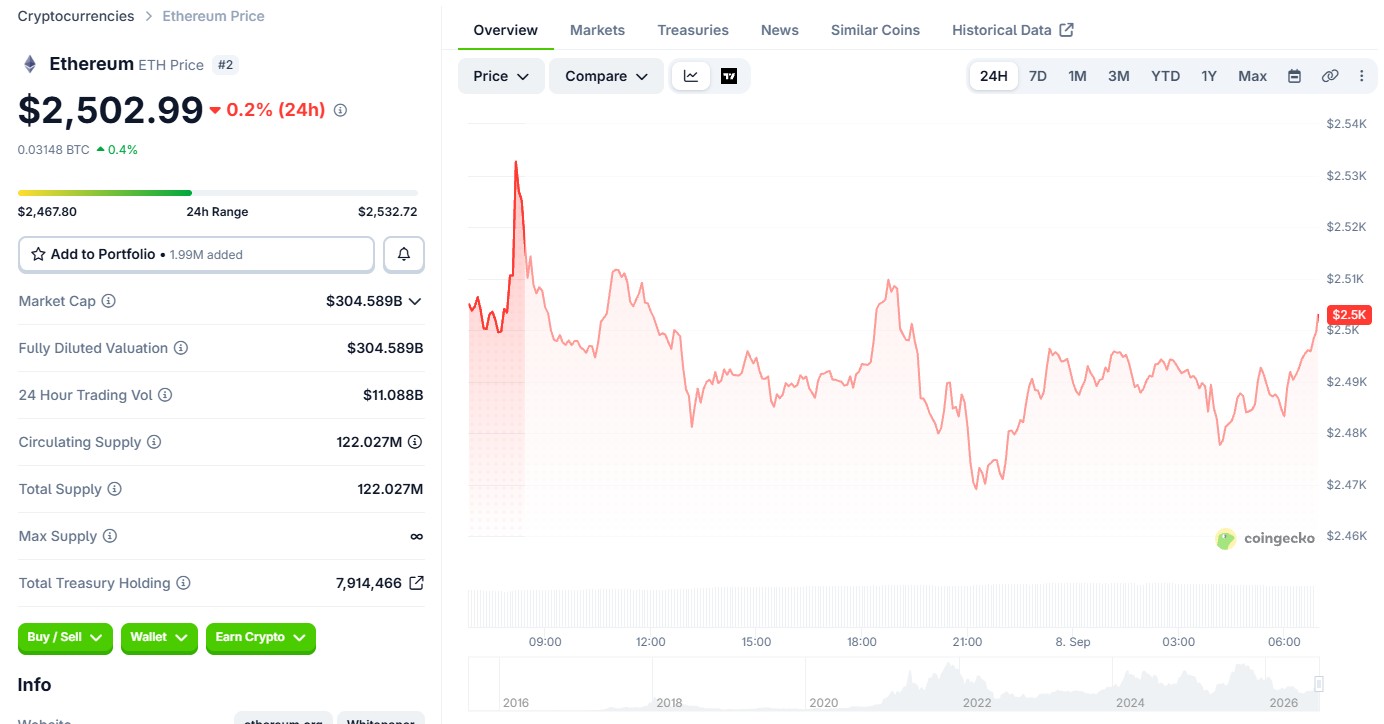The image size is (1384, 724).
Task: Select 7D time range
Action: click(x=1038, y=76)
